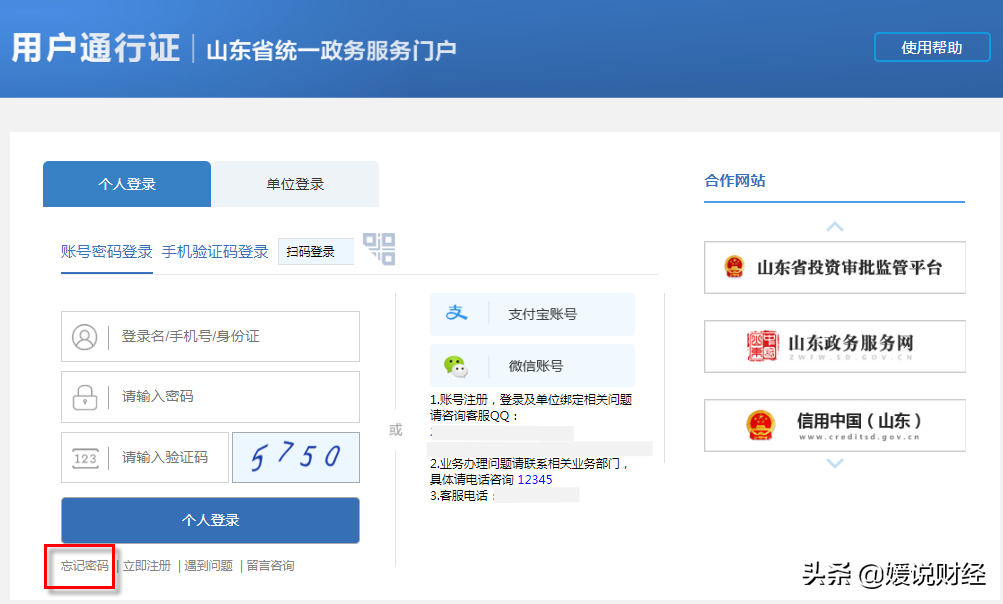Click the 12345 phone number link
This screenshot has height=604, width=1003.
click(x=535, y=479)
